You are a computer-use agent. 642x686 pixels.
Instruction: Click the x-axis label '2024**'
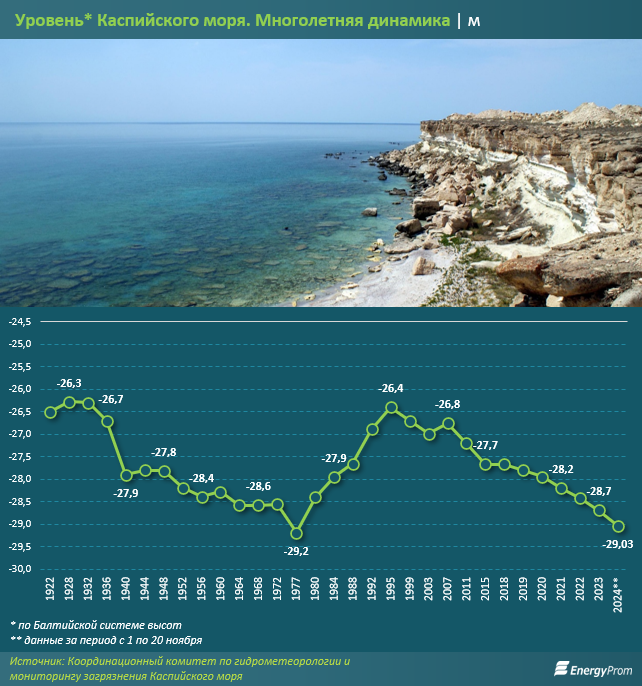618,595
